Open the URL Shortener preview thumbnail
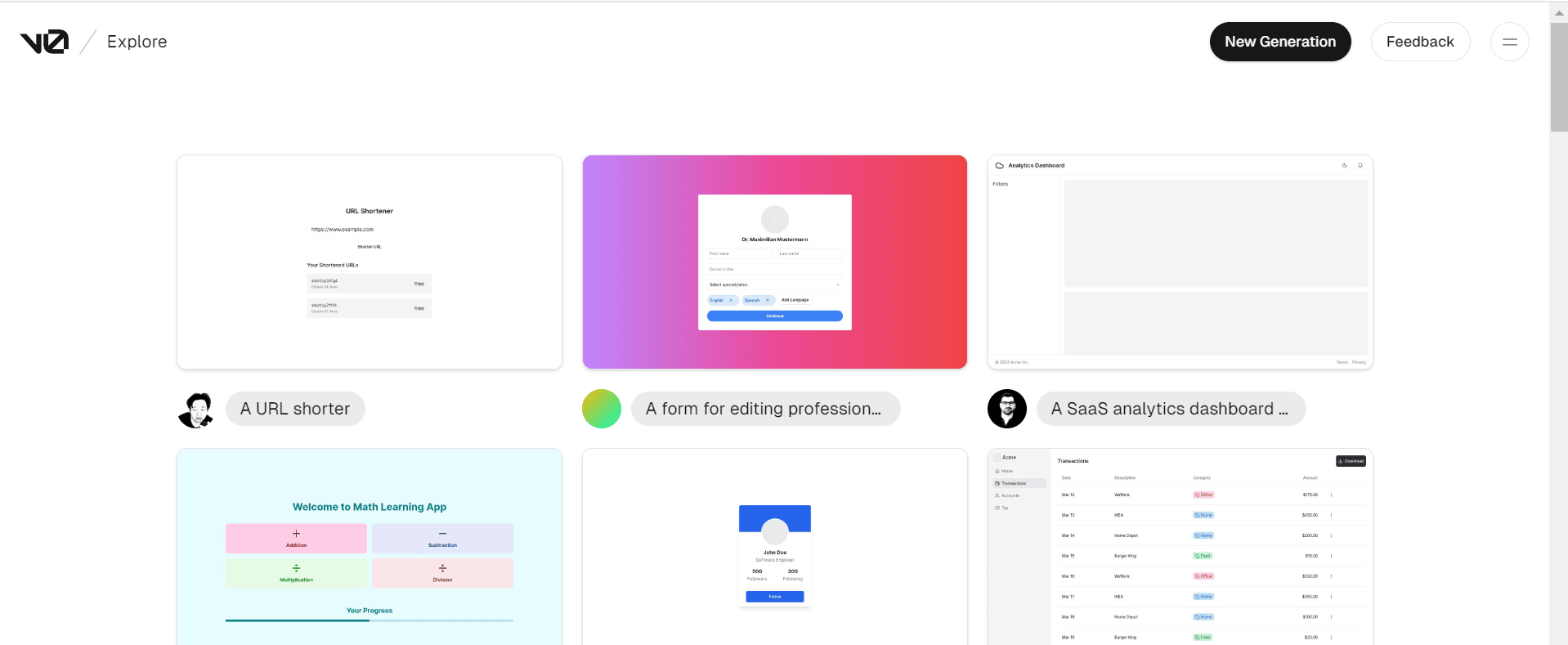Screen dimensions: 1568x645 pos(370,262)
